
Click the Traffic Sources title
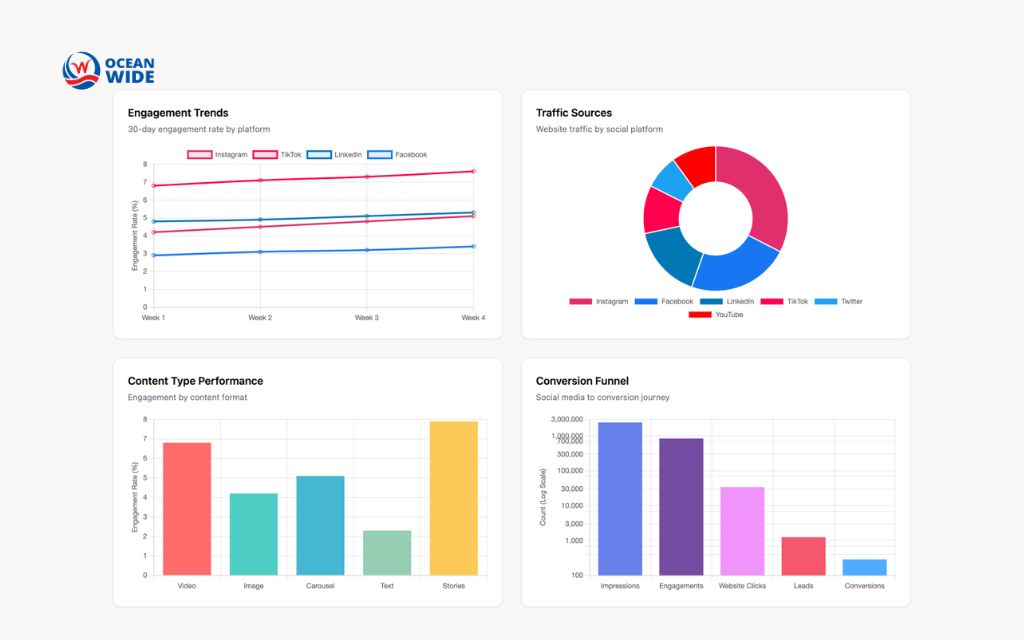click(x=574, y=113)
